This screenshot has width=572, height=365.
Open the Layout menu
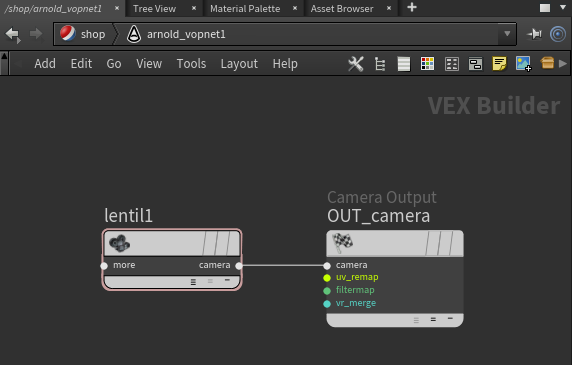click(239, 64)
